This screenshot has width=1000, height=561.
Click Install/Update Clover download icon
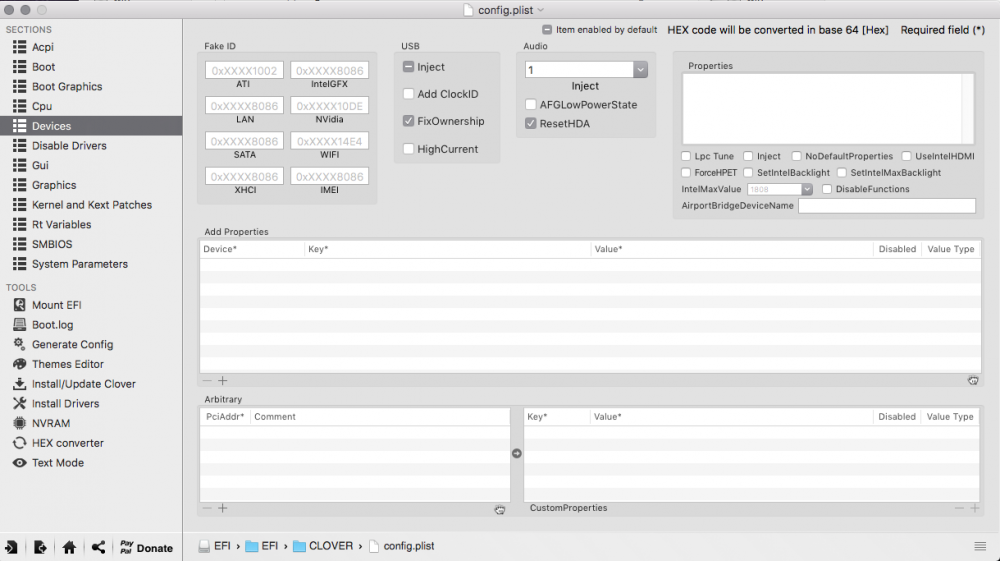(20, 384)
